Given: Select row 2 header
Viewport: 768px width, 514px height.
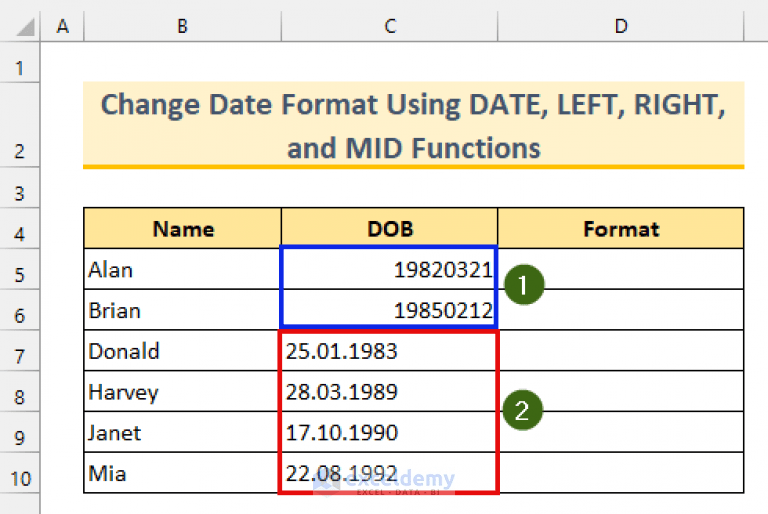Looking at the screenshot, I should tap(20, 125).
